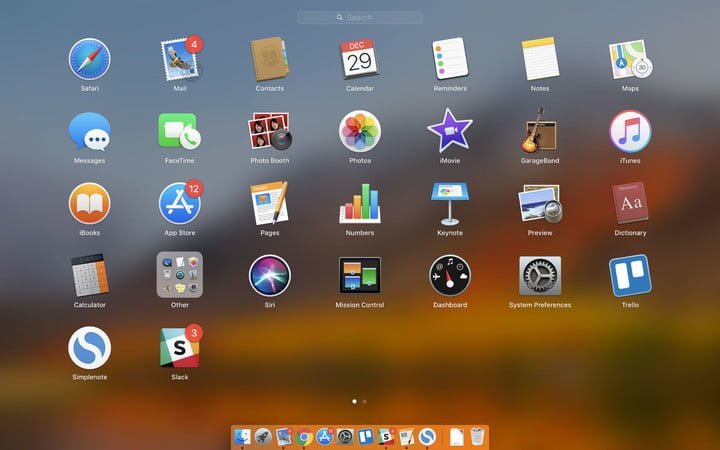
Task: Expand the Other apps folder
Action: click(180, 275)
